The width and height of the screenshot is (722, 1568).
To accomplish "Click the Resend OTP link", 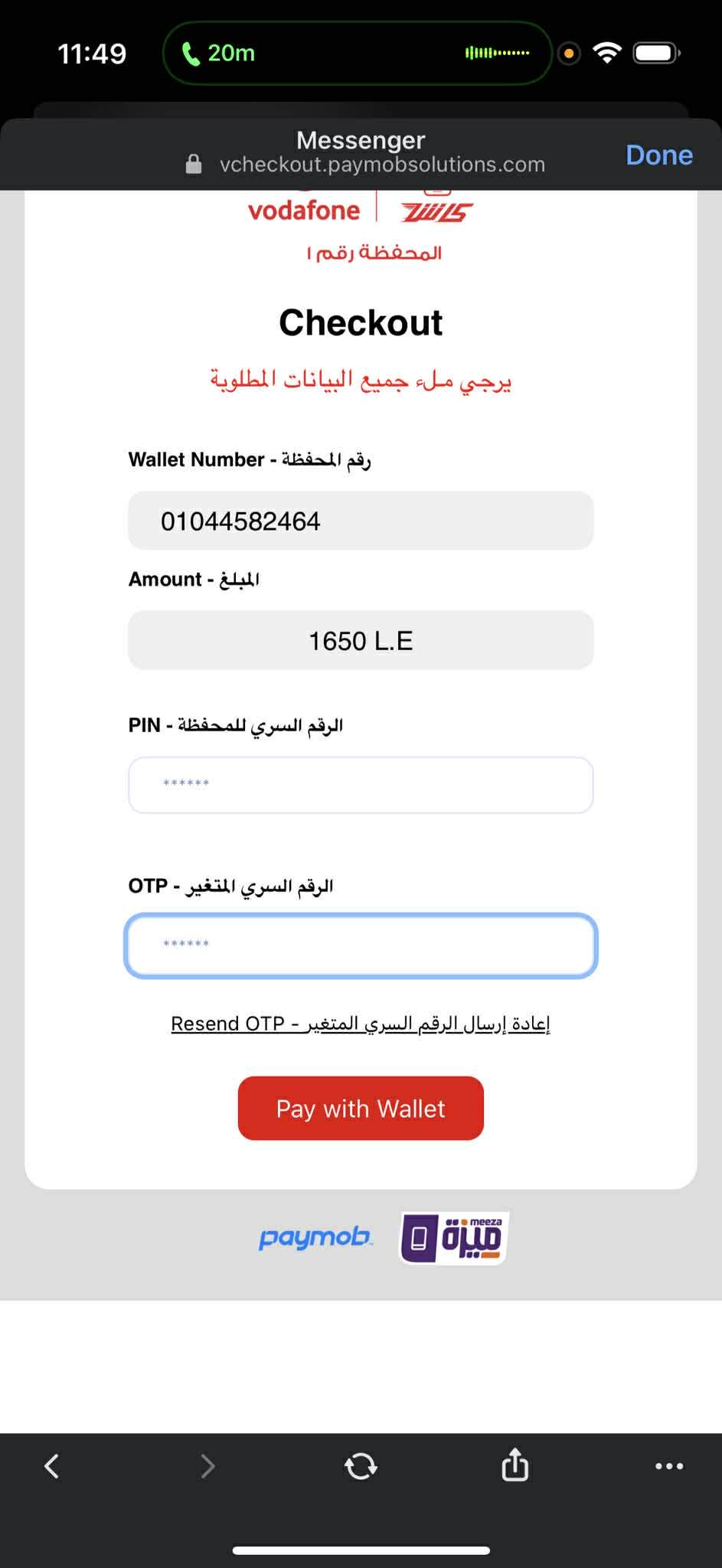I will pos(361,1024).
